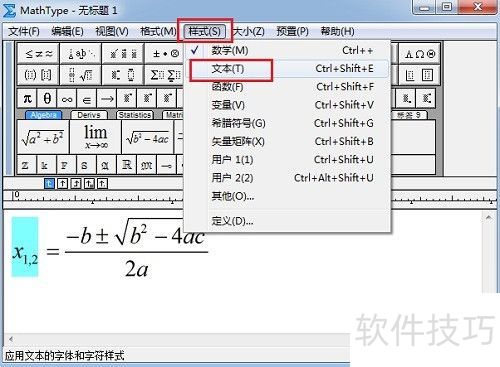The height and width of the screenshot is (367, 500).
Task: Insert the theta symbol
Action: point(47,99)
